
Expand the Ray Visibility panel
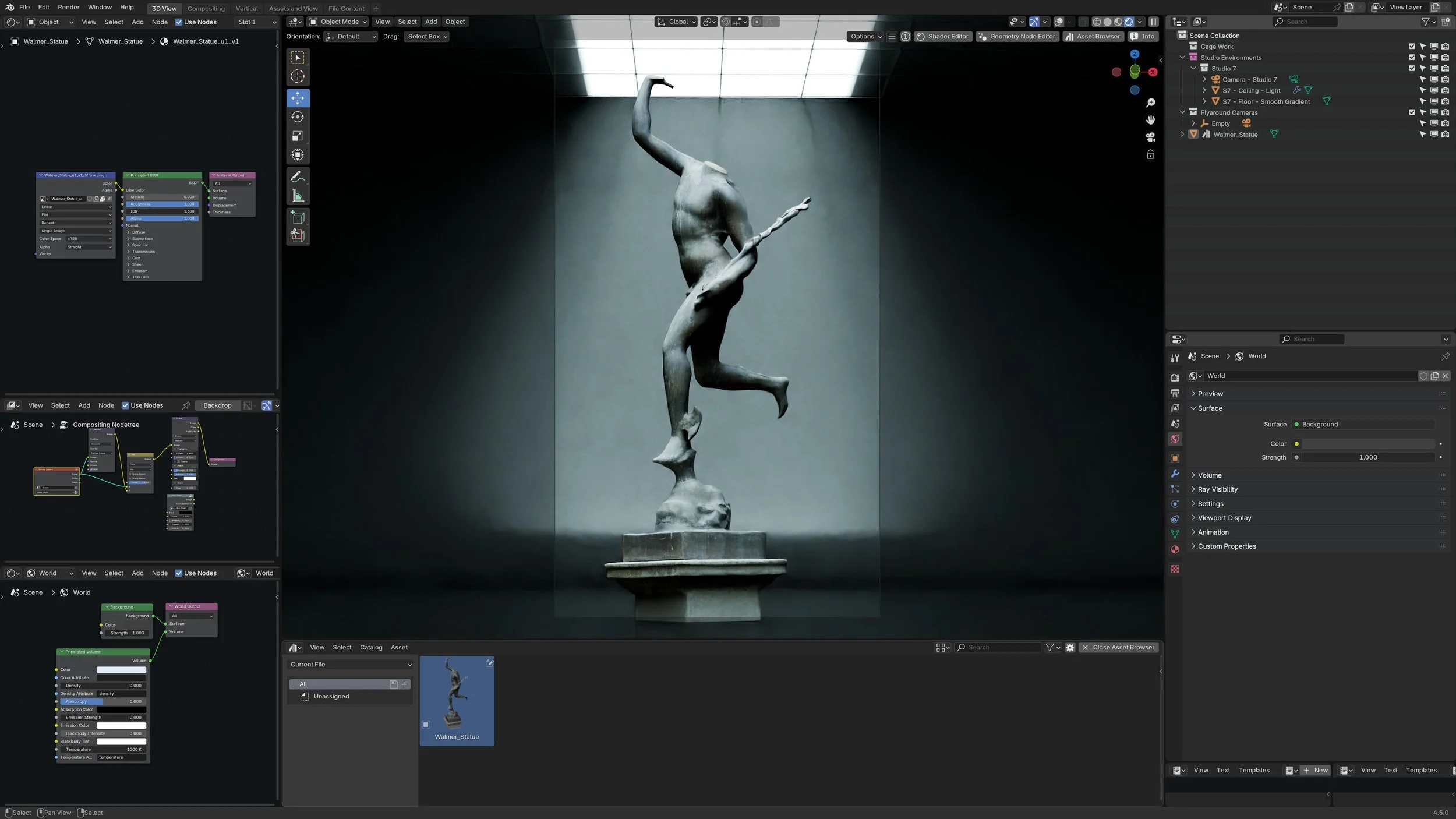click(1217, 489)
